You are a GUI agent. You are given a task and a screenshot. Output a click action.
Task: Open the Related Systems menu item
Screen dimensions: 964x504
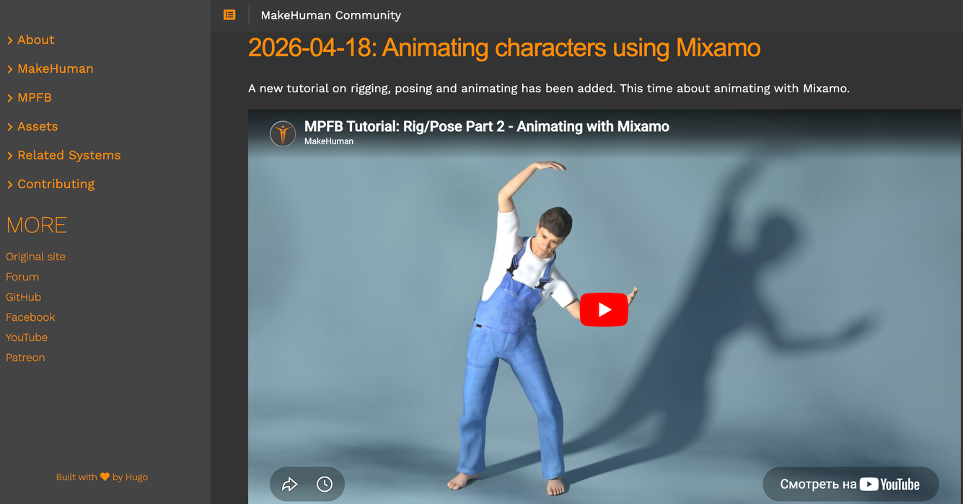click(69, 156)
